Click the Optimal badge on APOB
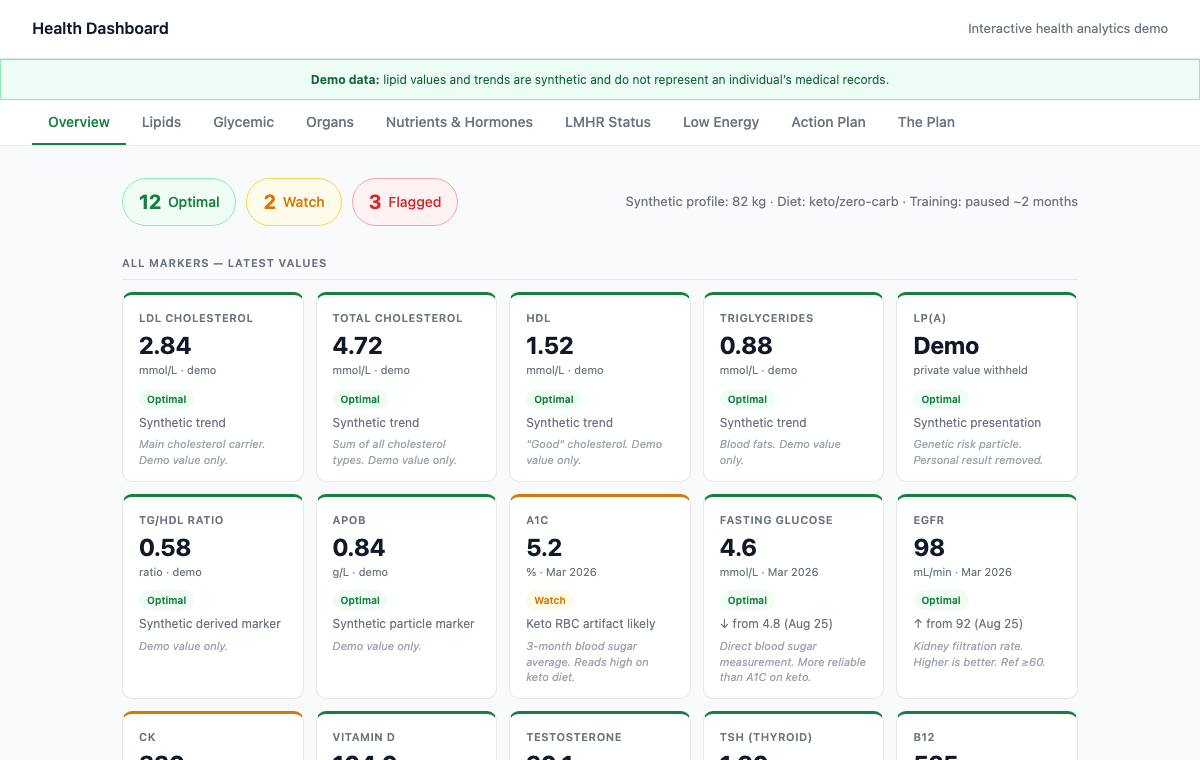This screenshot has width=1200, height=760. 360,601
